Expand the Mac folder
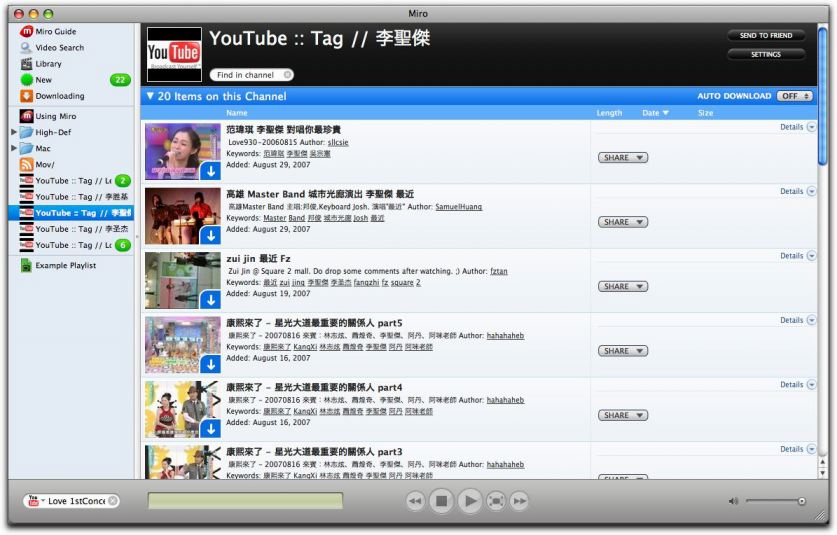The height and width of the screenshot is (535, 837). click(x=14, y=148)
